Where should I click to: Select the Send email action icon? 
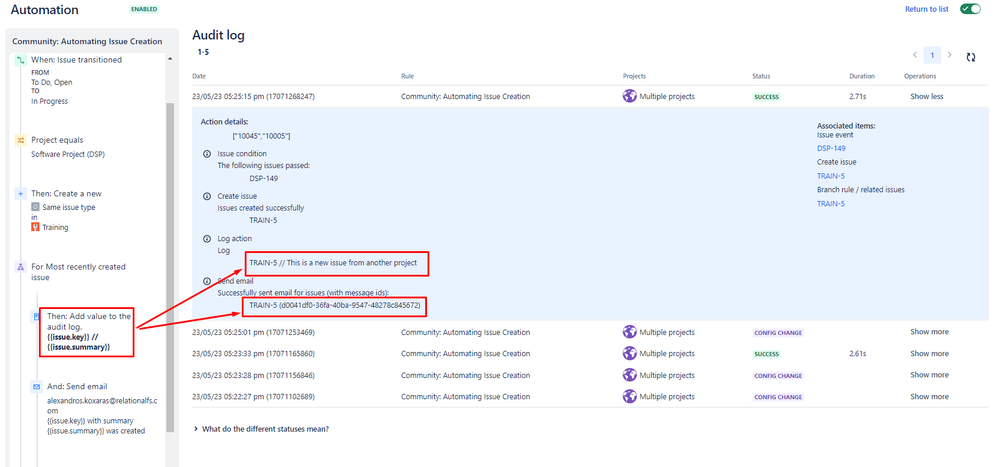(x=36, y=387)
